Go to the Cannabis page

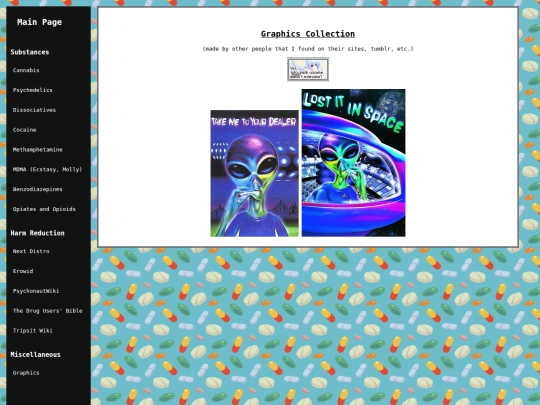click(26, 70)
